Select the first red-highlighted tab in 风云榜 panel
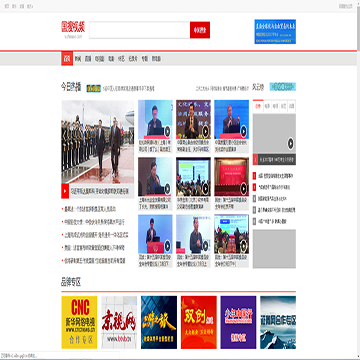Screen dimensions: 360x360 pyautogui.click(x=258, y=106)
